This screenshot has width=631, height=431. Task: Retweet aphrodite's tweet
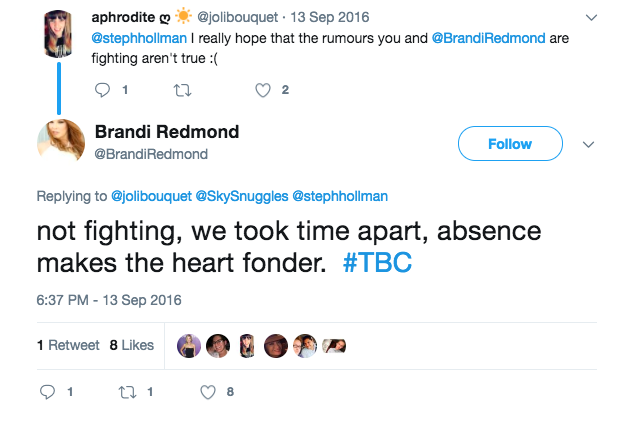[x=182, y=90]
